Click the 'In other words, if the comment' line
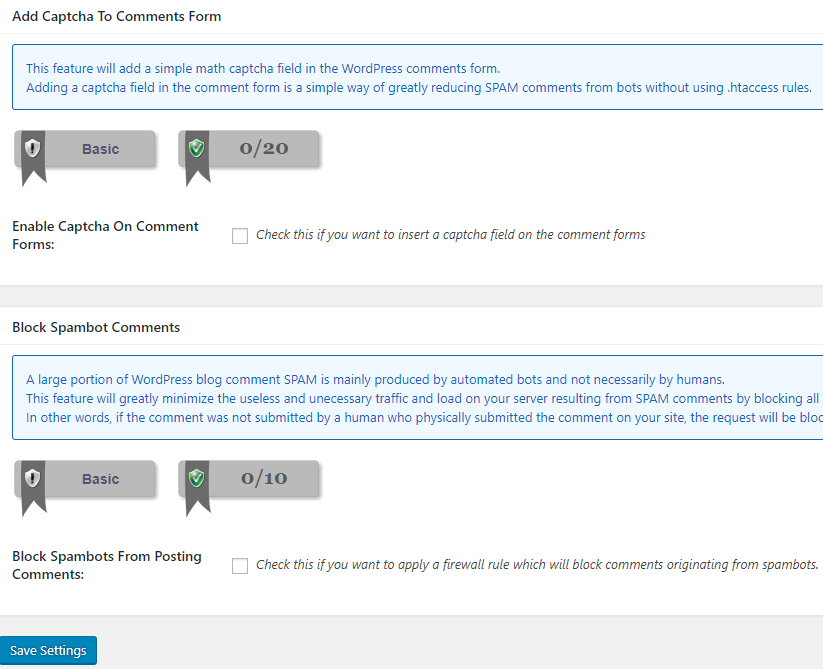Image resolution: width=823 pixels, height=669 pixels. click(x=424, y=418)
